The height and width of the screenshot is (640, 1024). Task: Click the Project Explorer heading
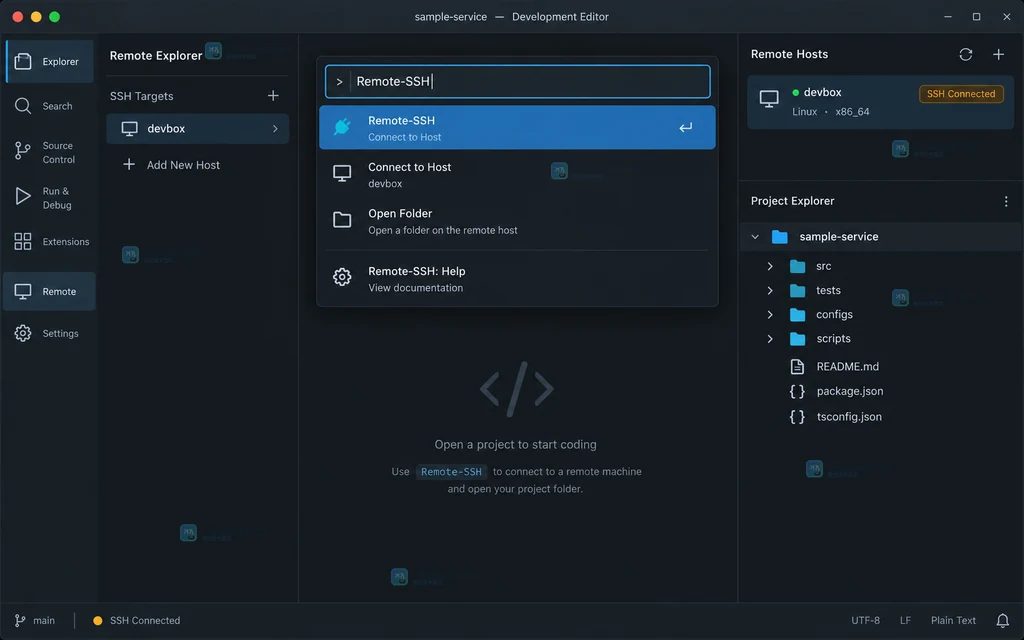click(792, 201)
